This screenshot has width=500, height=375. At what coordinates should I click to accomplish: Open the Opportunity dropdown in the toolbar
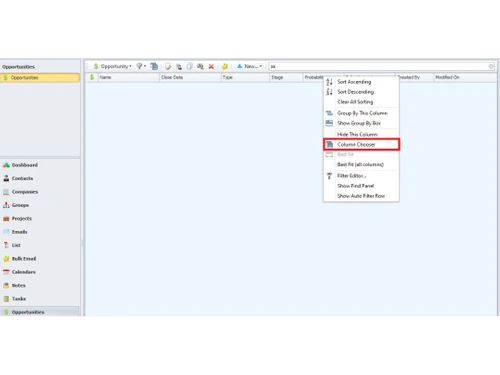coord(112,66)
